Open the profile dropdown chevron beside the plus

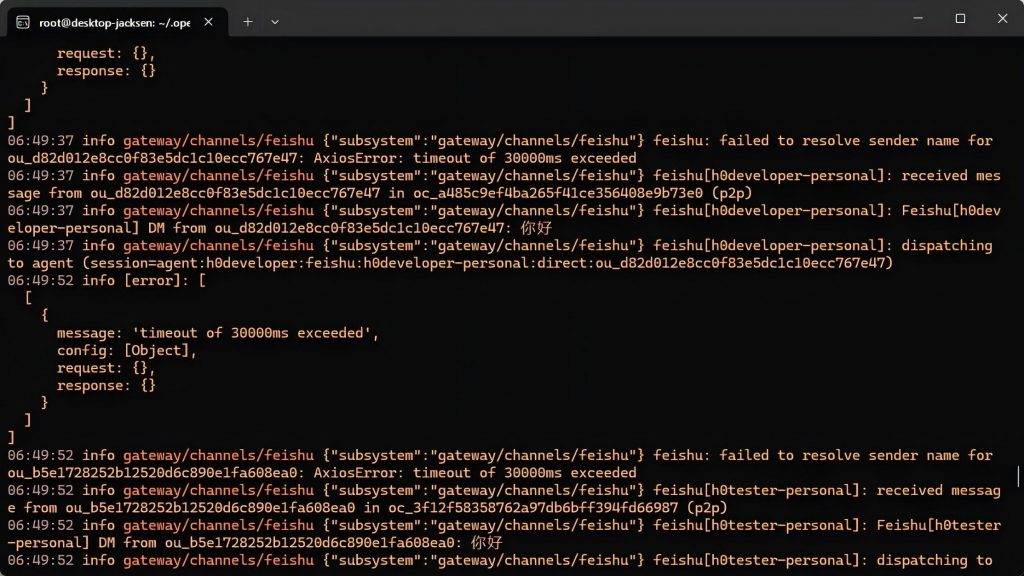click(275, 21)
